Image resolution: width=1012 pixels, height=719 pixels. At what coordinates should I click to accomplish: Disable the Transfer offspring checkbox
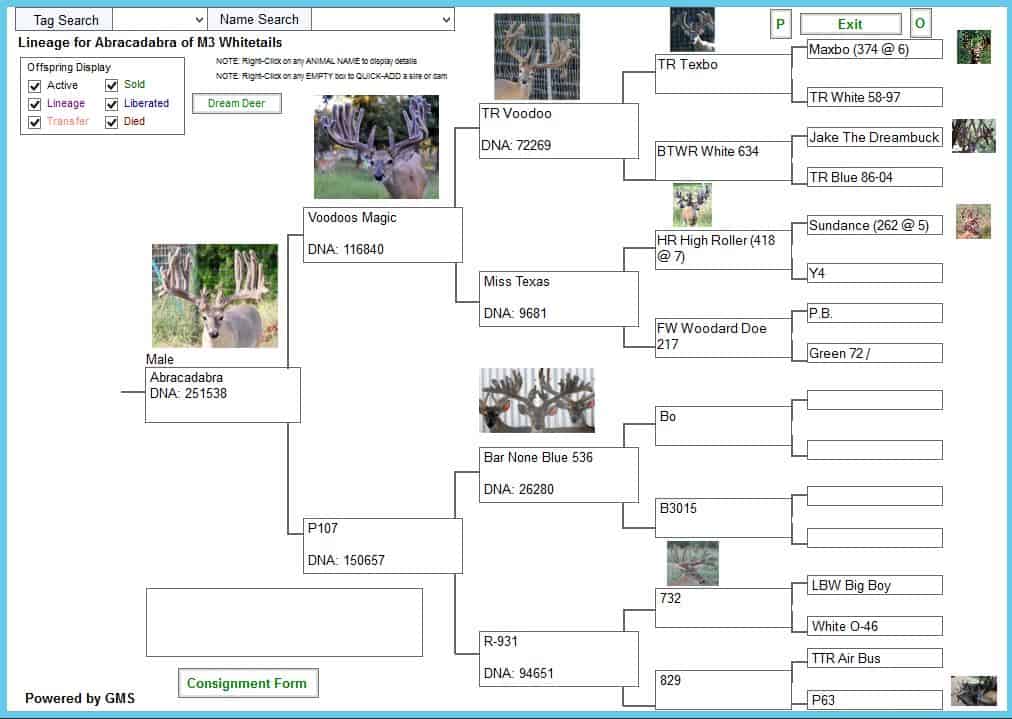click(x=35, y=122)
